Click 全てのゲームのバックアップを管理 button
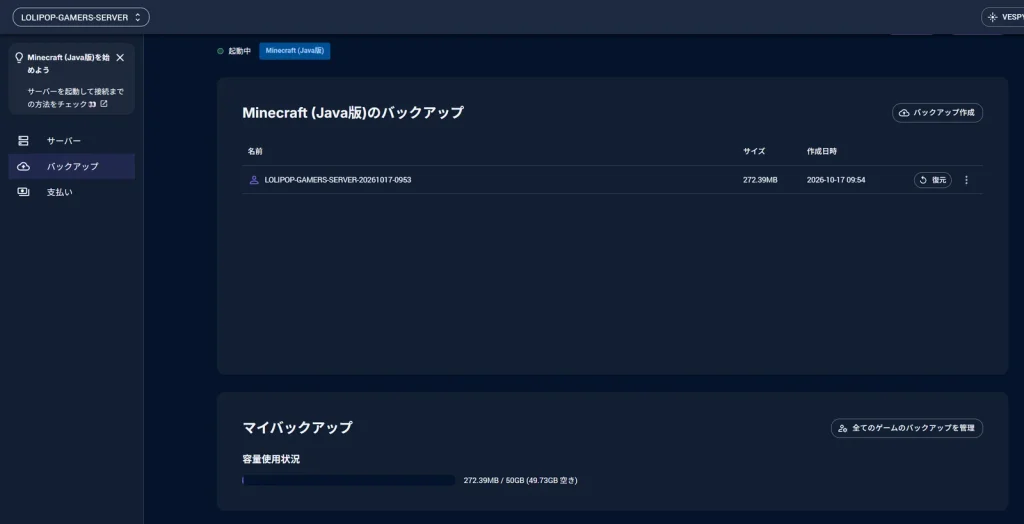 906,428
